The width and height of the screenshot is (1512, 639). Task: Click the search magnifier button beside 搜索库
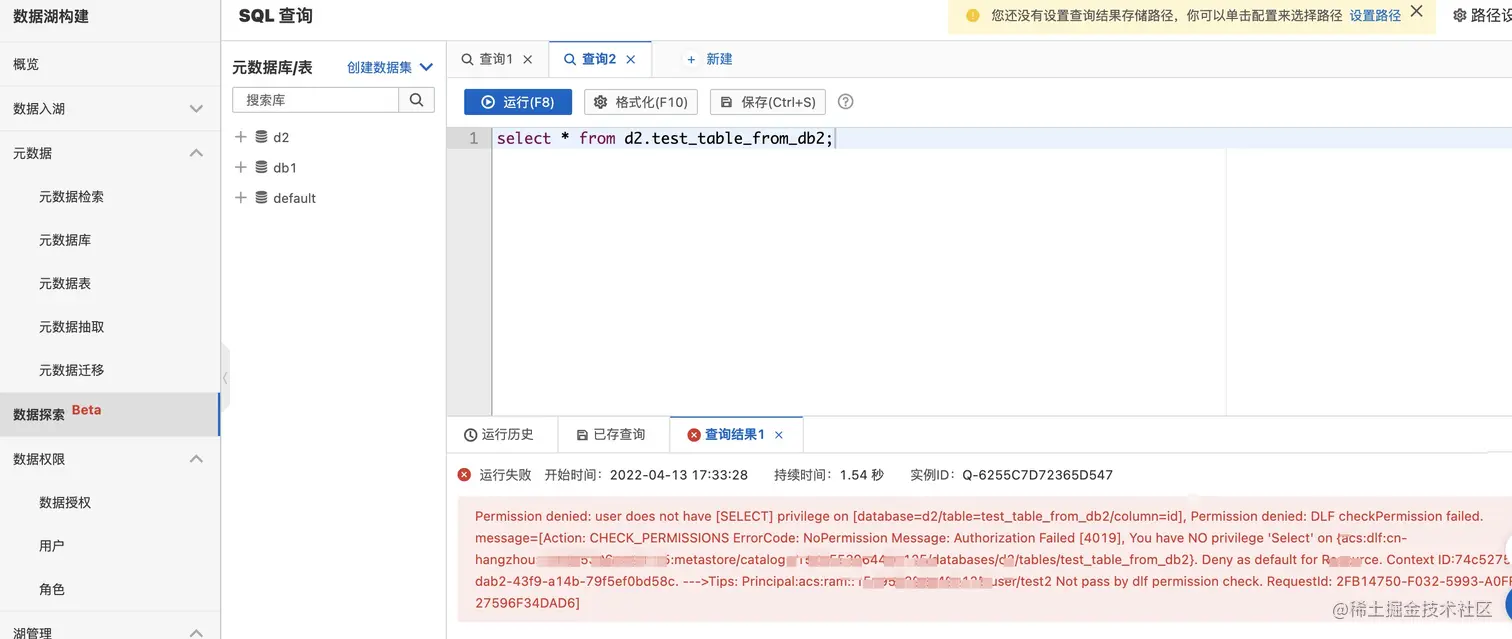(416, 100)
